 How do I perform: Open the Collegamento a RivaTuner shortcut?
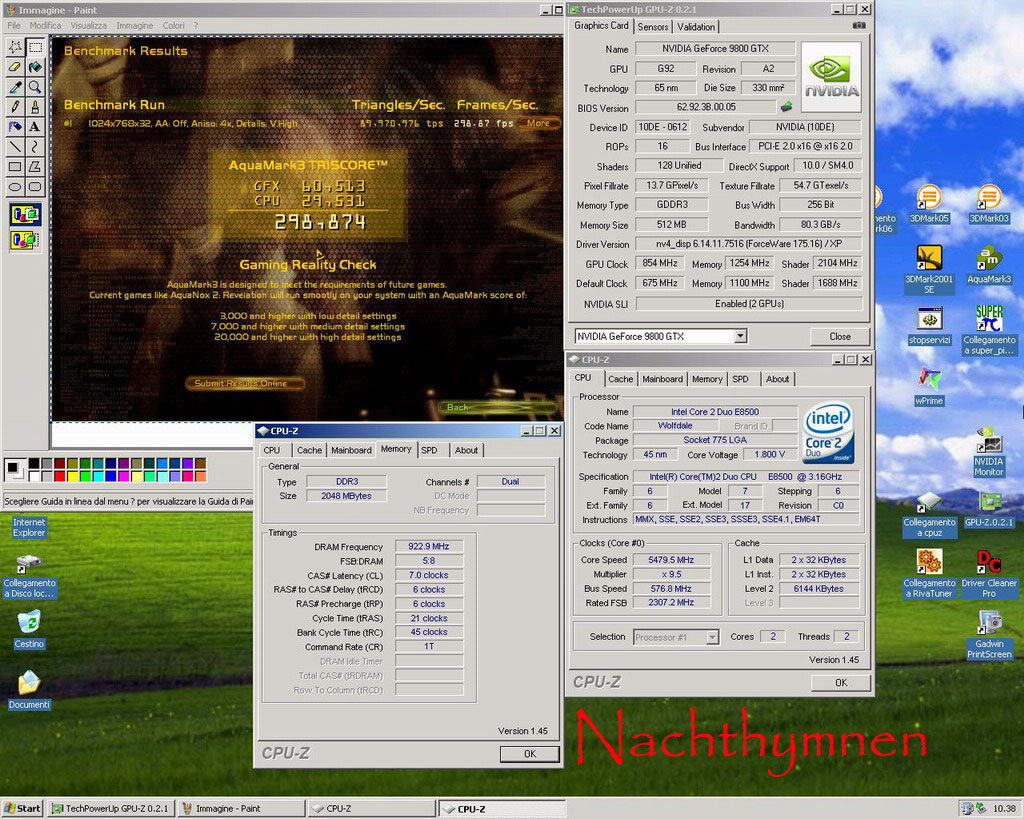[929, 573]
